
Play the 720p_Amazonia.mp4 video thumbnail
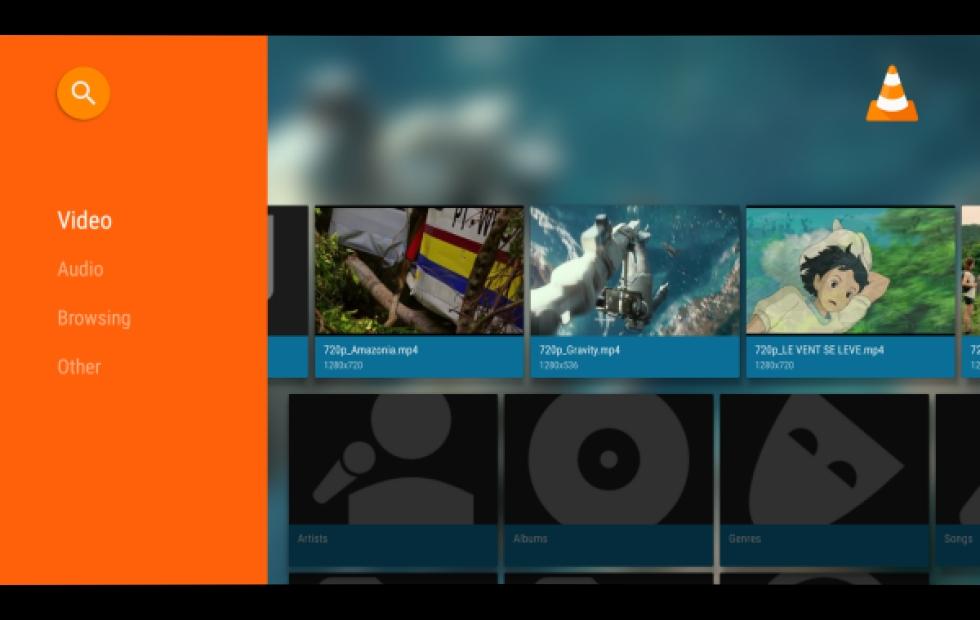pyautogui.click(x=417, y=270)
